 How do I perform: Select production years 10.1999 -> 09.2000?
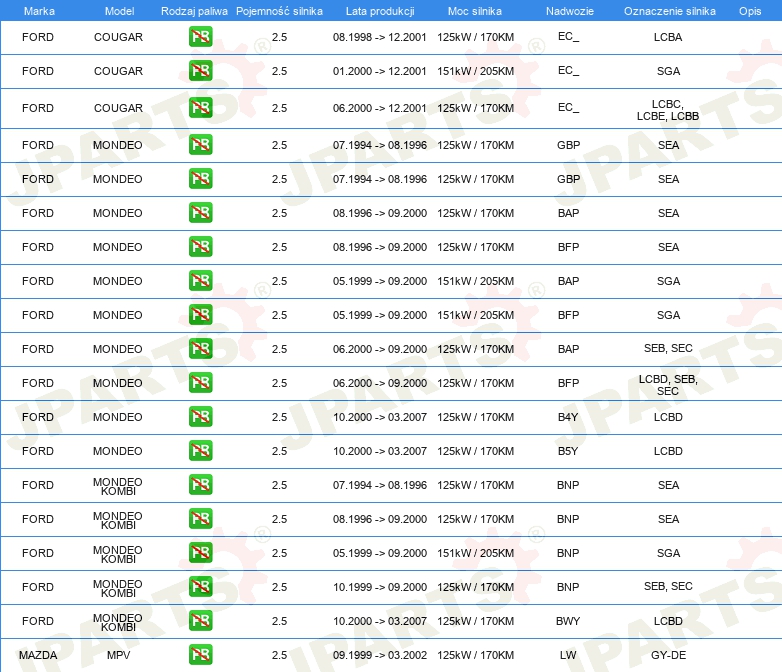point(380,587)
